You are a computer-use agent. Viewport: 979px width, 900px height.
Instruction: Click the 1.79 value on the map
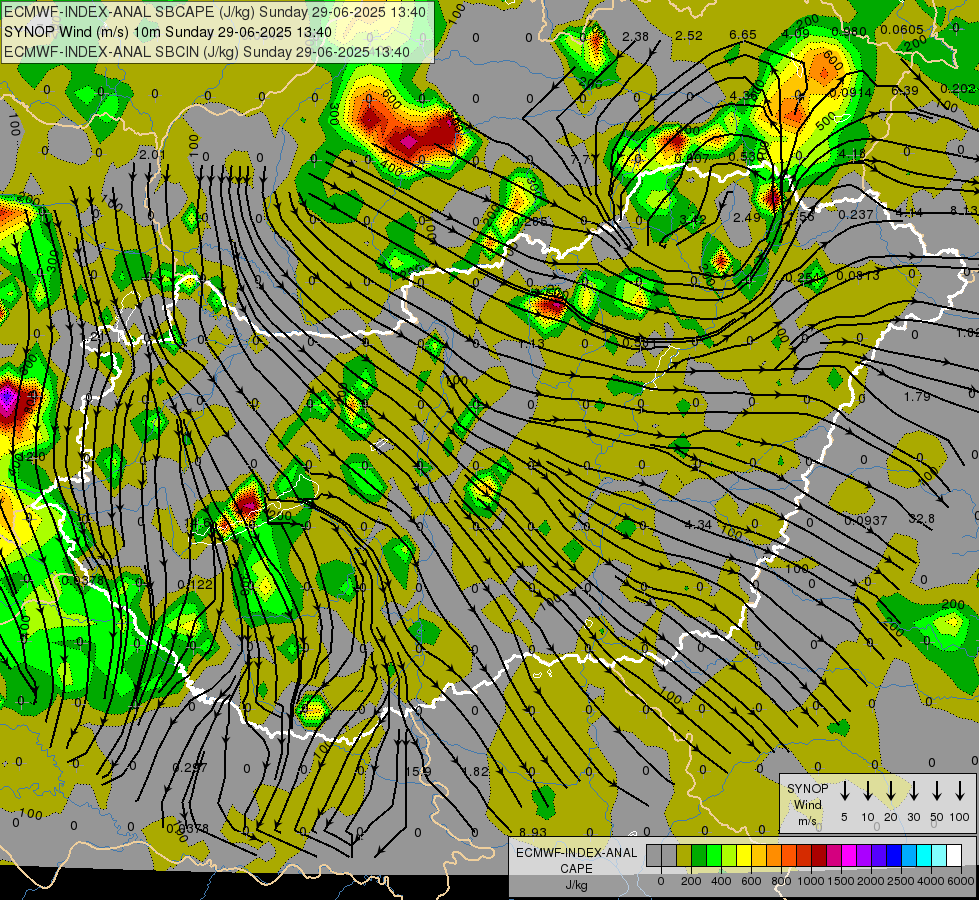[x=917, y=397]
